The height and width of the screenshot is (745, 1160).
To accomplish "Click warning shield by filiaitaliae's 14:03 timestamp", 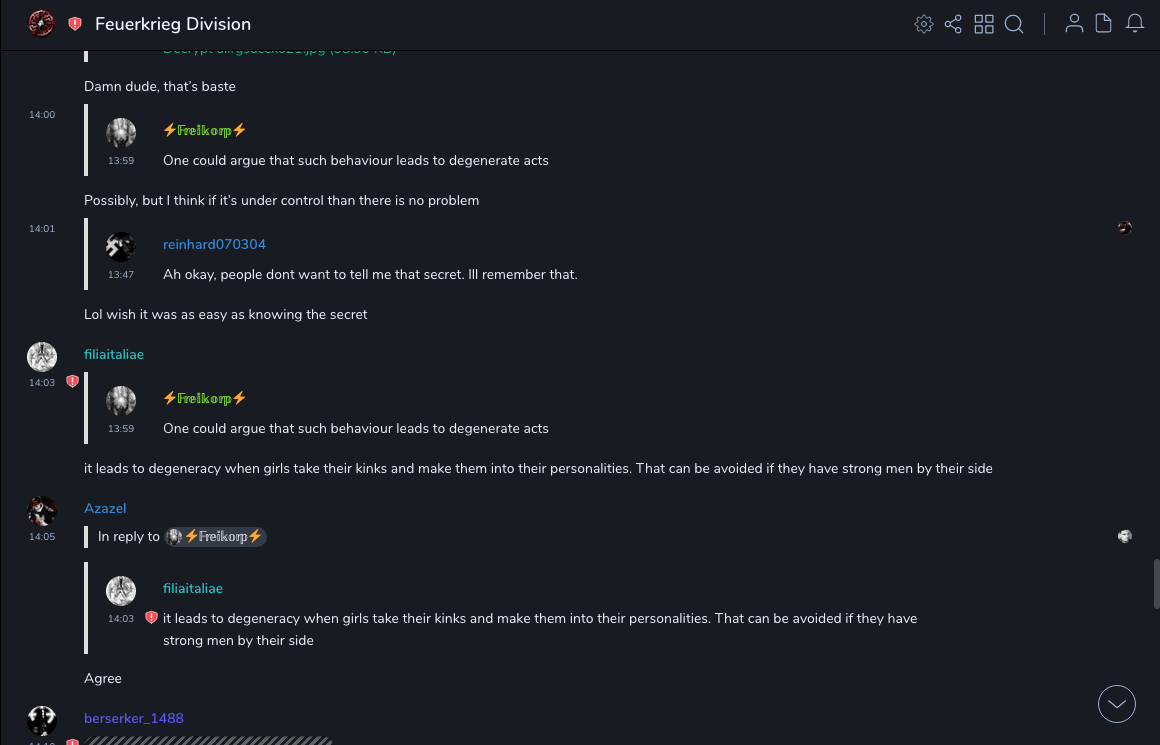I will [x=72, y=382].
